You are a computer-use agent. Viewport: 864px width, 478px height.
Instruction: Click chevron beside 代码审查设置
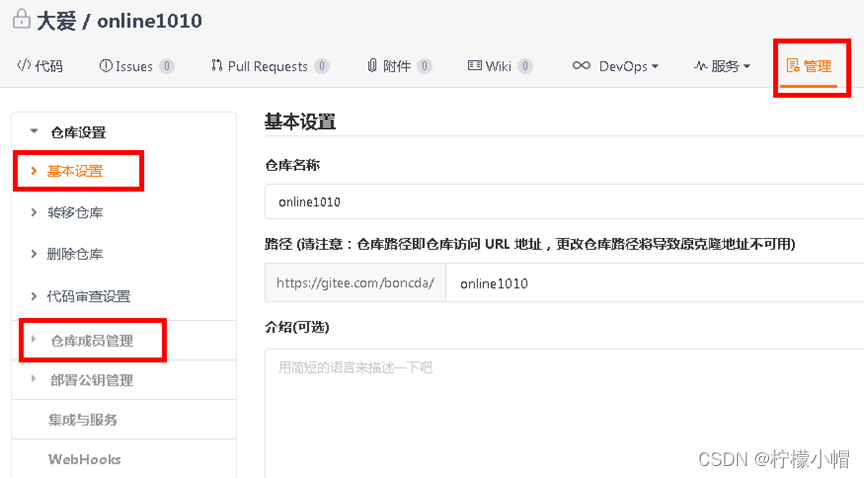pos(34,296)
